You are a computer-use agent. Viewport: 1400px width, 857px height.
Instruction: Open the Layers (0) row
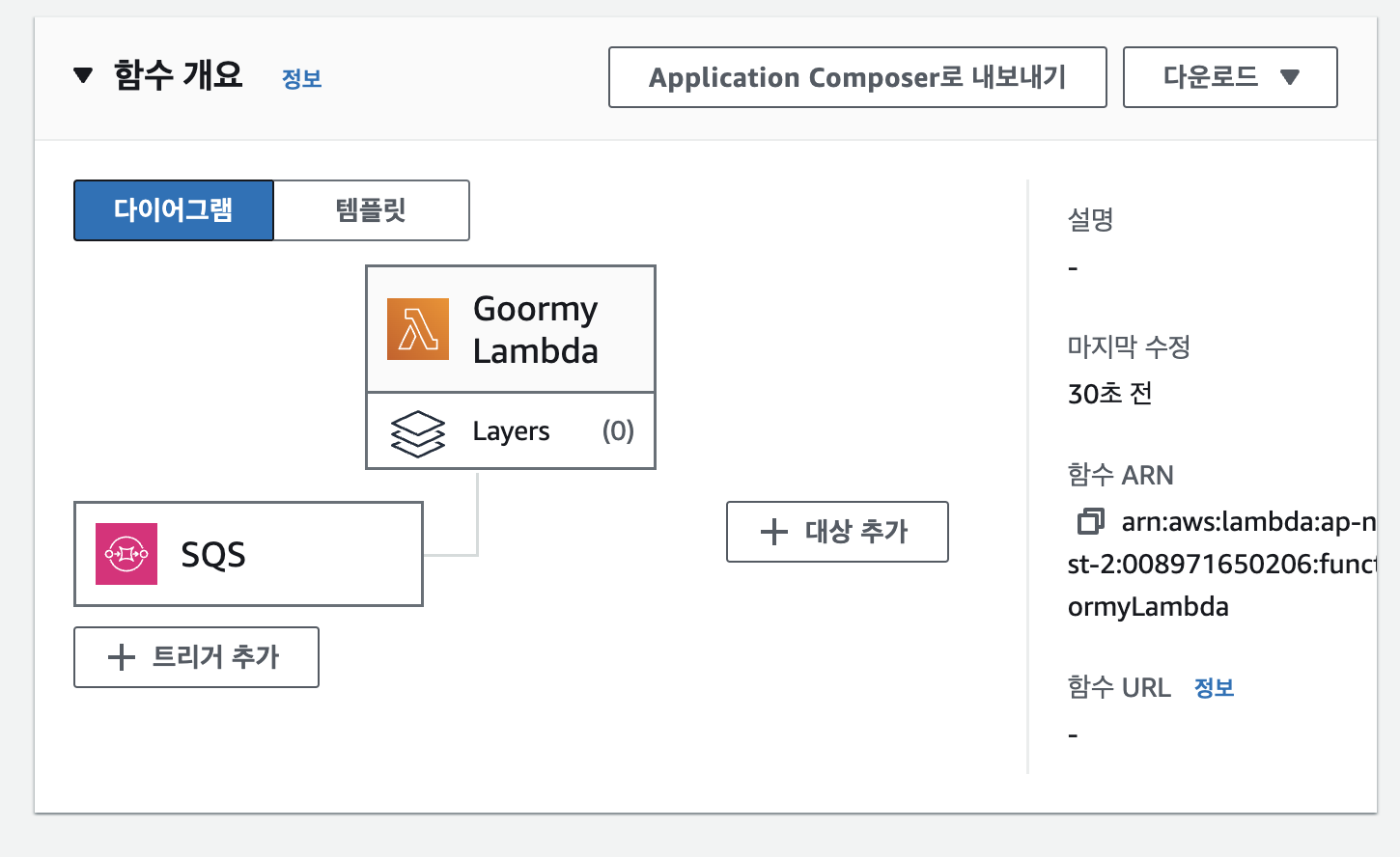tap(511, 431)
